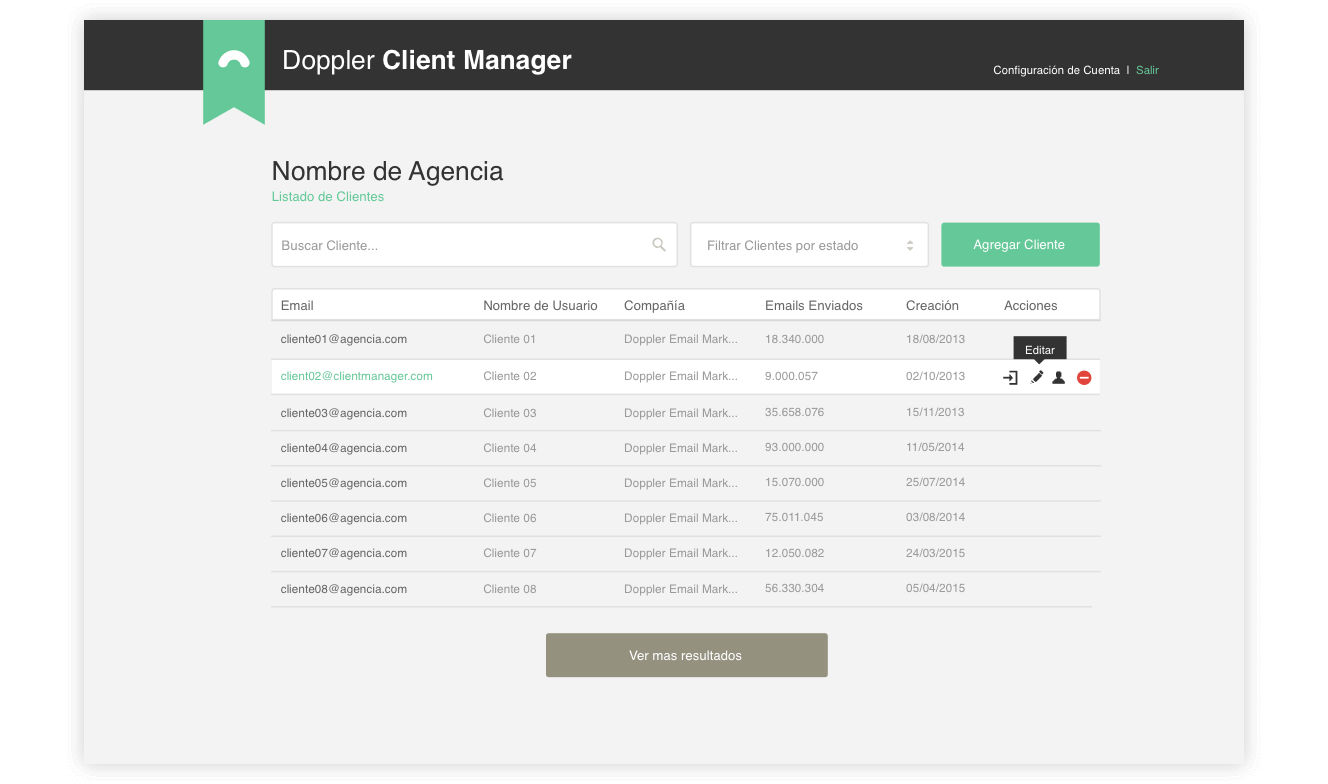Click the company cell in Cliente 08 row

[681, 589]
